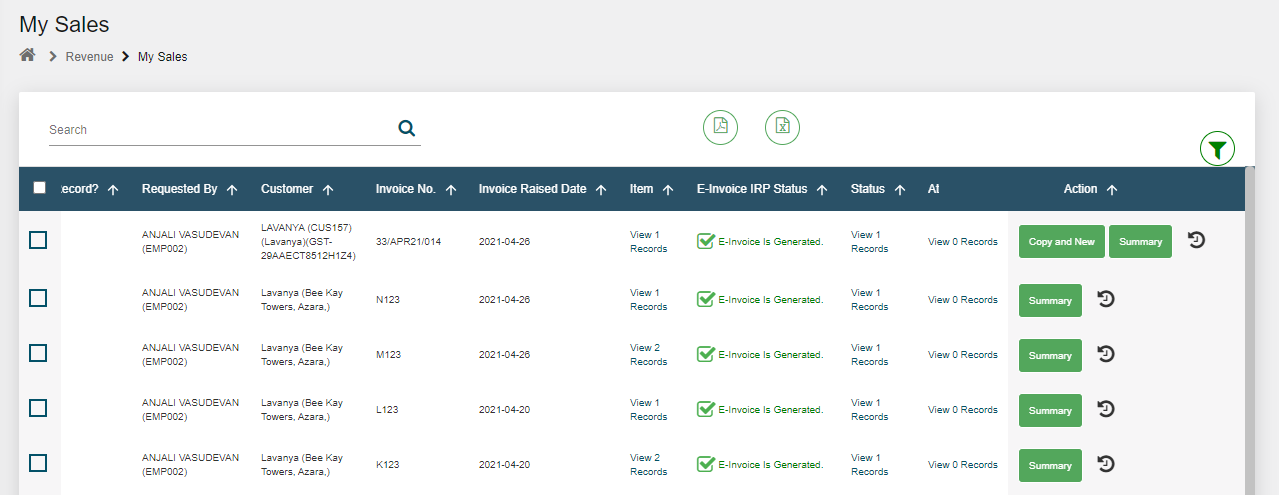Open Summary for invoice L123
Screen dimensions: 1279x495
coord(1050,410)
